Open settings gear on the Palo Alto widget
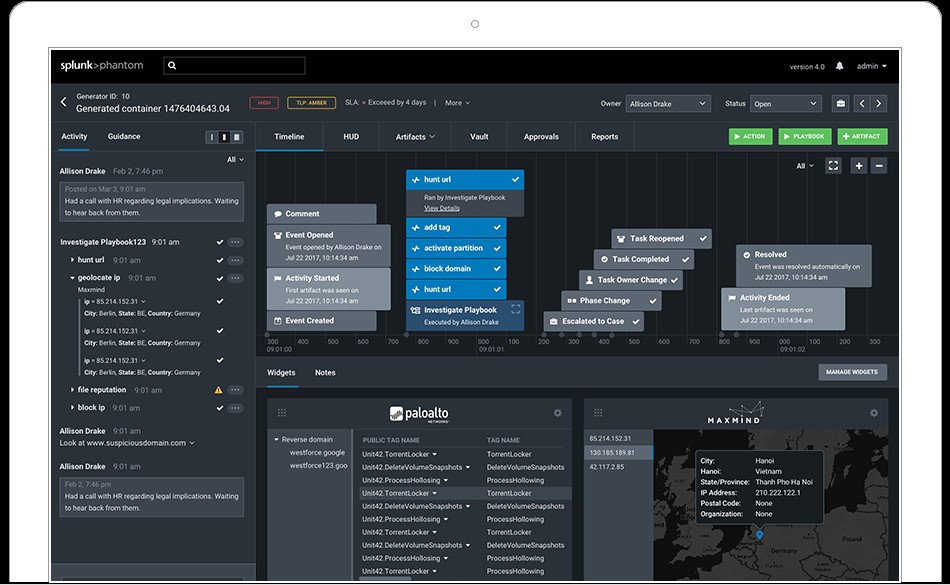Image resolution: width=950 pixels, height=585 pixels. (557, 411)
